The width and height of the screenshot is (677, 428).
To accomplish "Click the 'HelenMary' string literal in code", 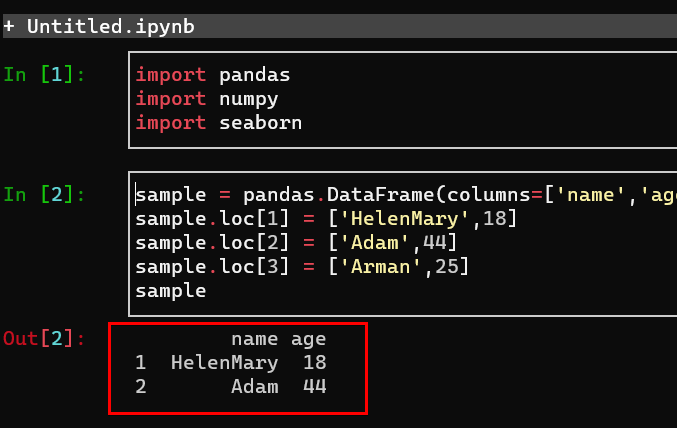I will coord(405,219).
